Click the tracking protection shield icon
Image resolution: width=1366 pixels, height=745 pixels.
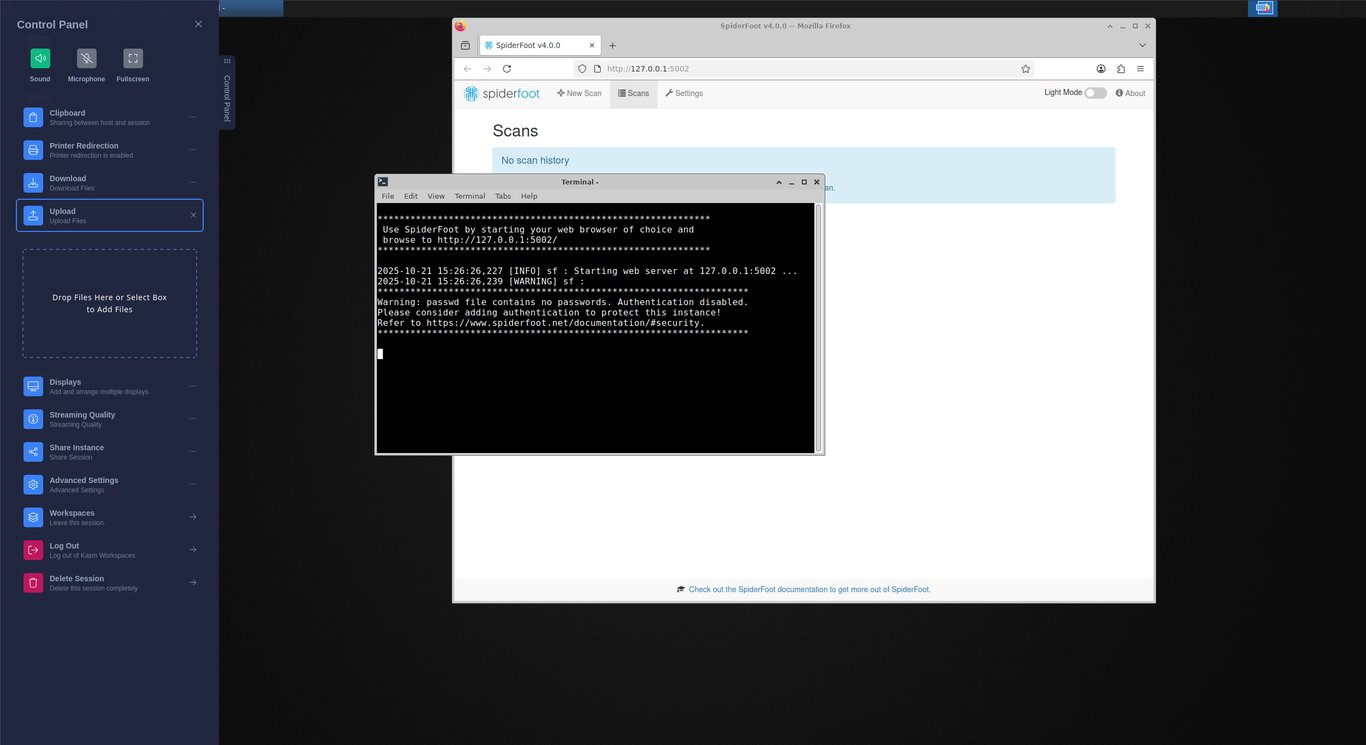pos(582,69)
